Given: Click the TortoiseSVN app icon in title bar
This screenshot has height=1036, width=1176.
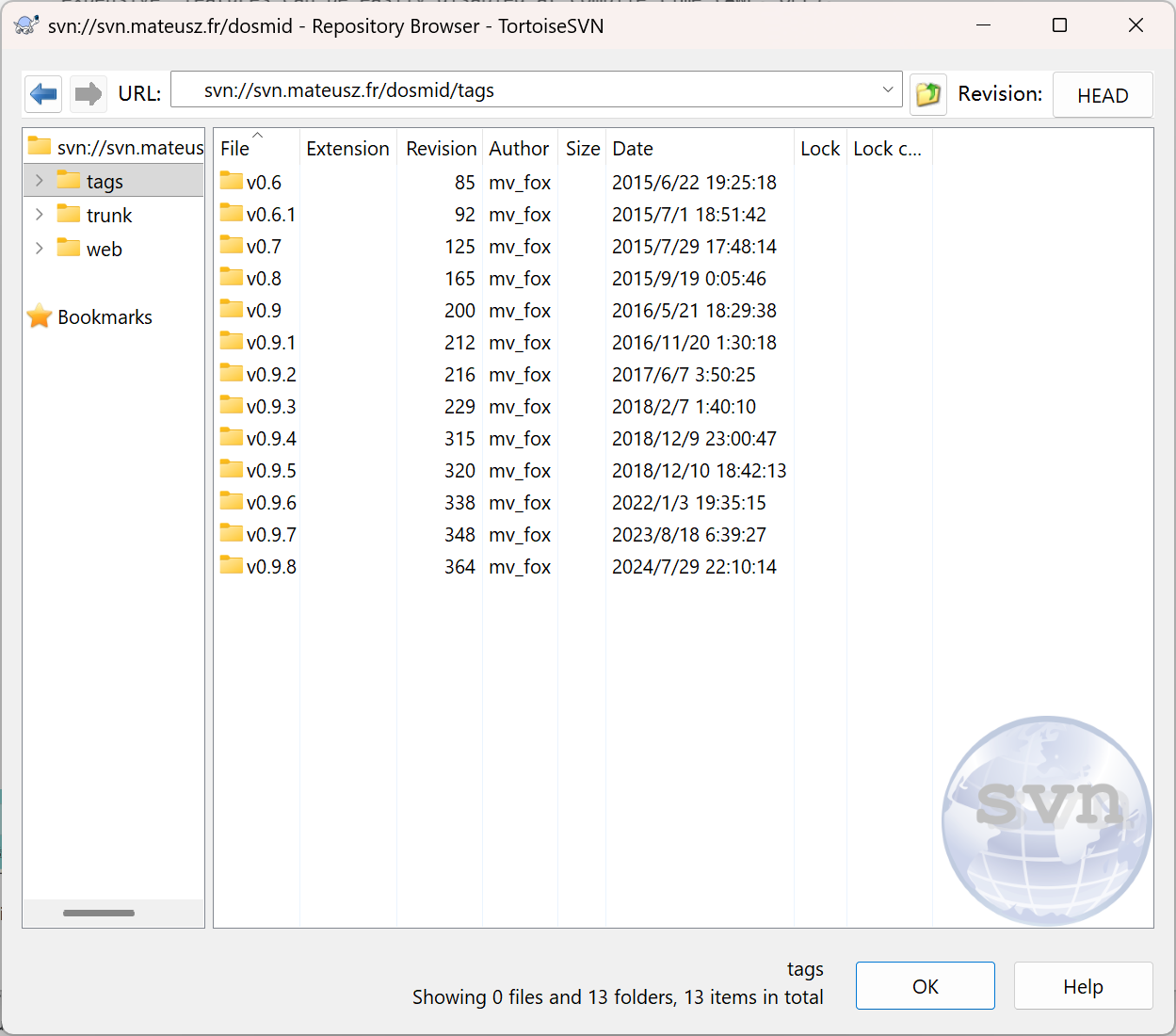Looking at the screenshot, I should 26,25.
